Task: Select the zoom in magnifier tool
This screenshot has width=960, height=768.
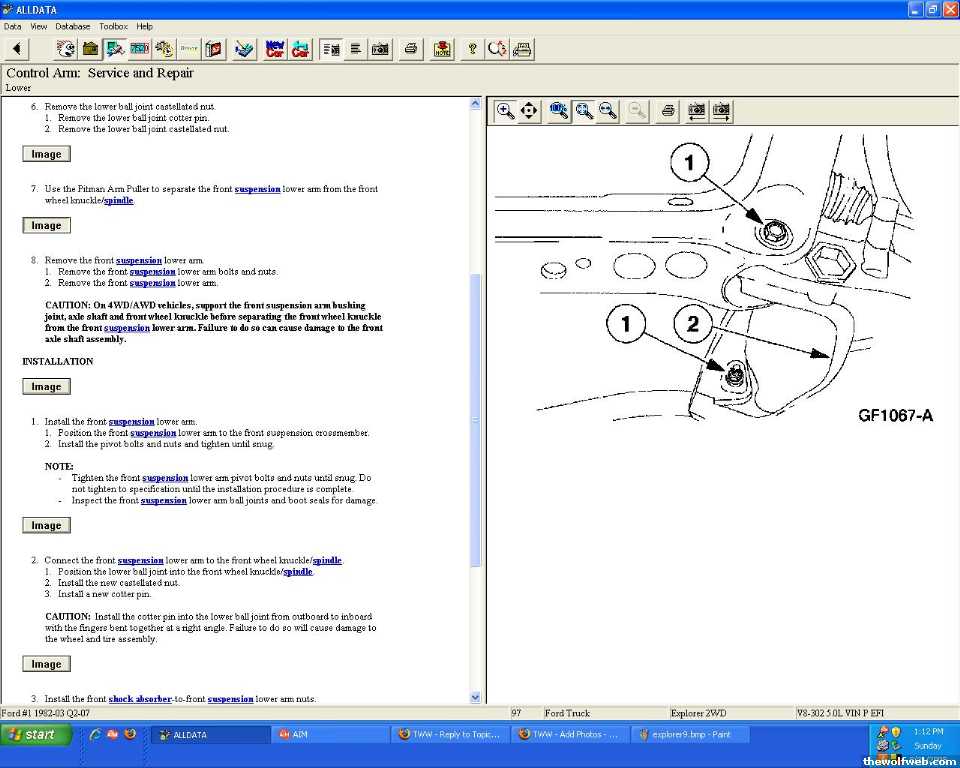Action: [506, 111]
